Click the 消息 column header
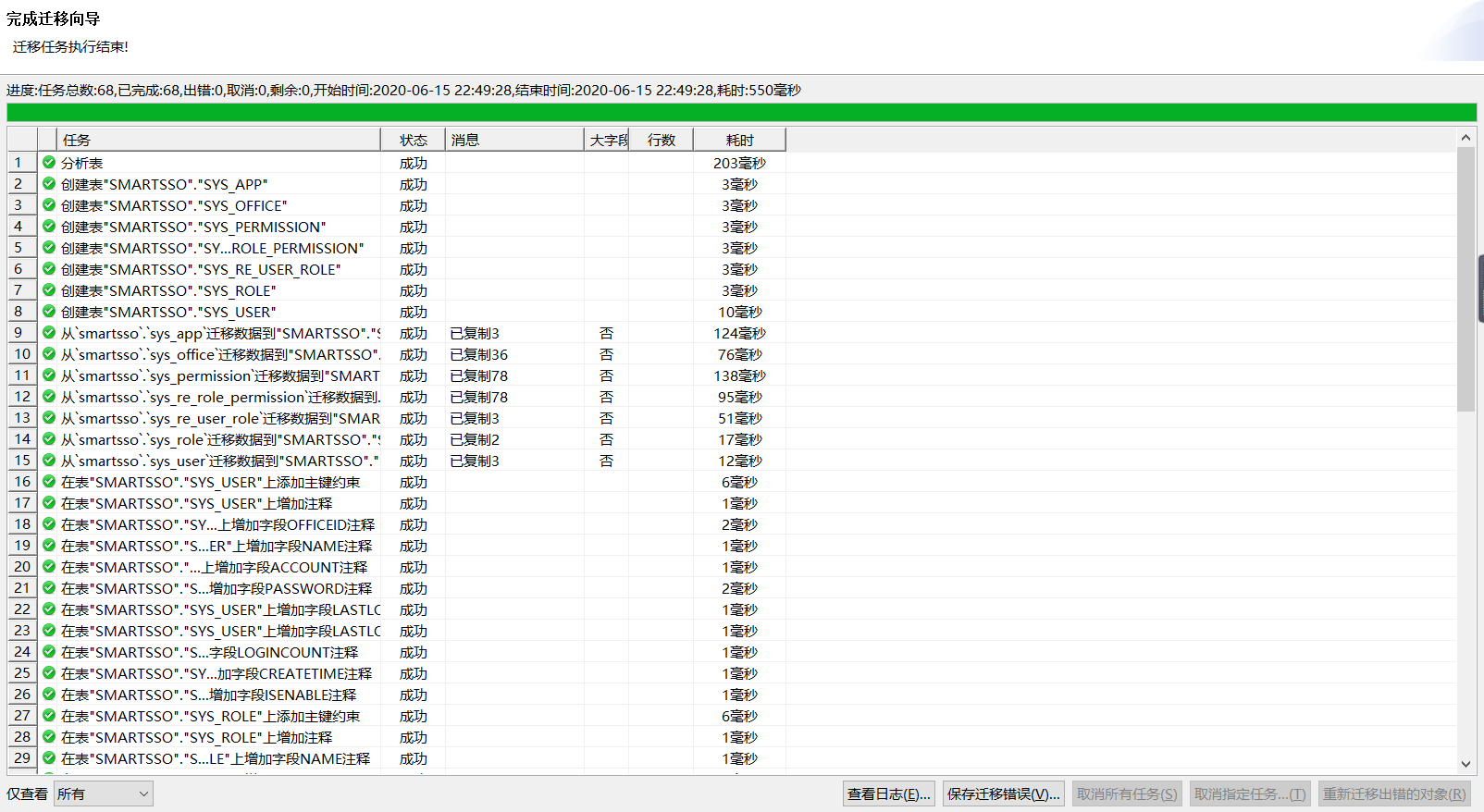This screenshot has height=812, width=1484. [x=514, y=140]
